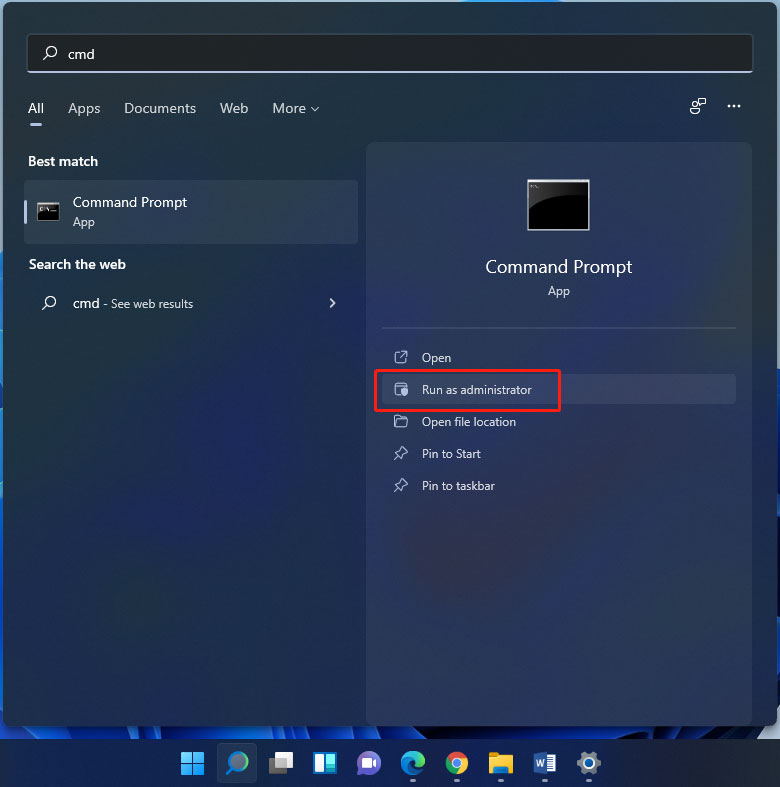Open the Chat app on taskbar

click(x=369, y=764)
